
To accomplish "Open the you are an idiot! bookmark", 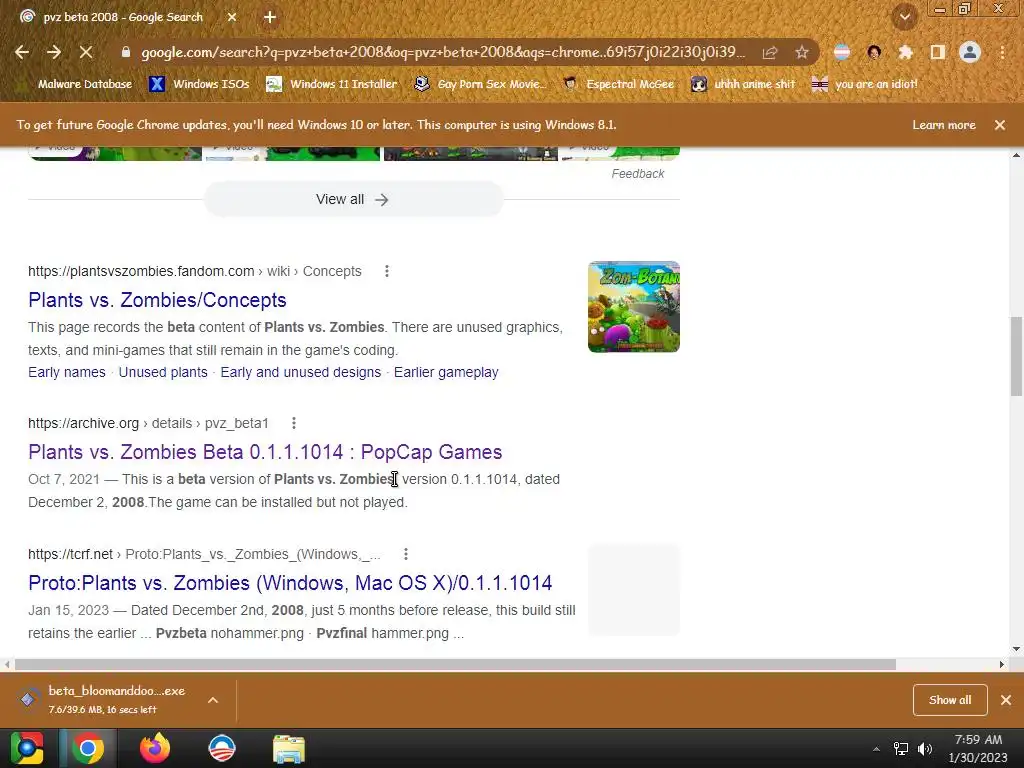I will (865, 84).
